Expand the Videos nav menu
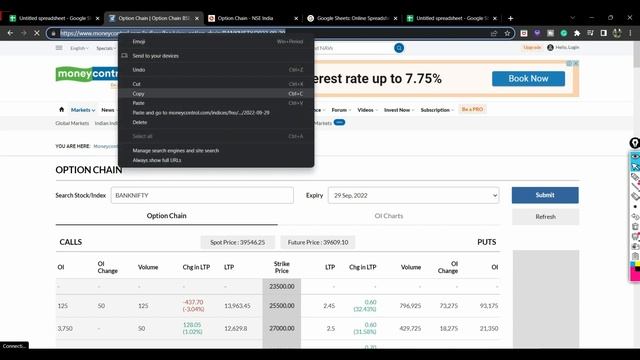Image resolution: width=640 pixels, height=360 pixels. pos(367,110)
